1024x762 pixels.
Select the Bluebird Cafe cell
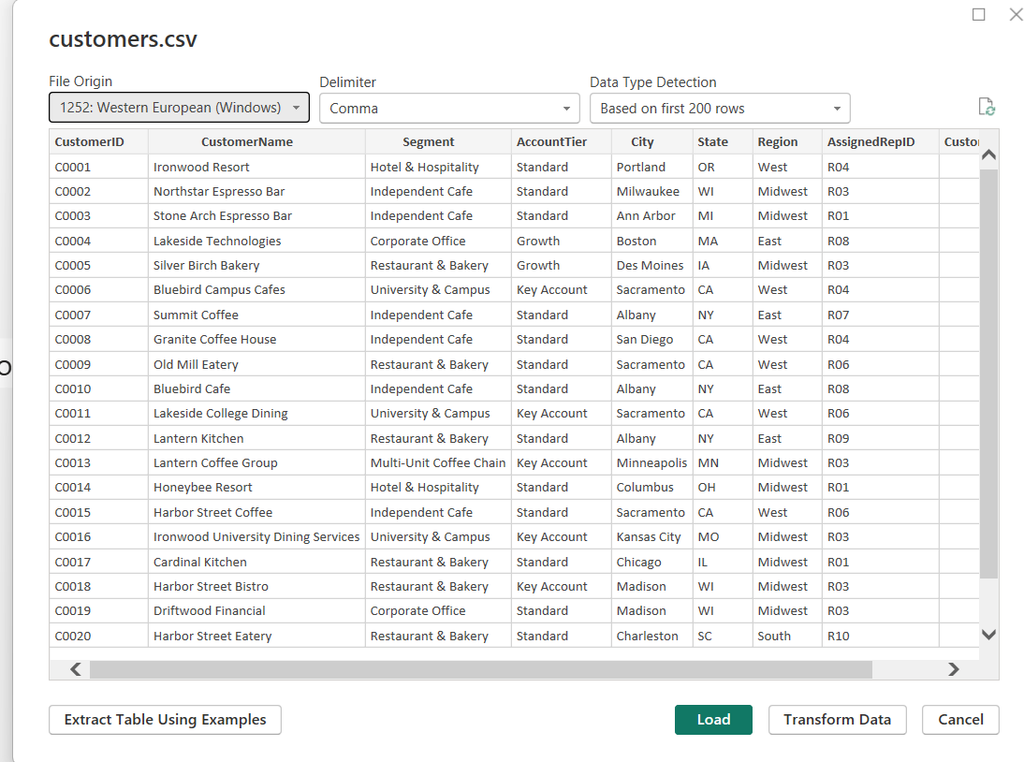(x=257, y=389)
